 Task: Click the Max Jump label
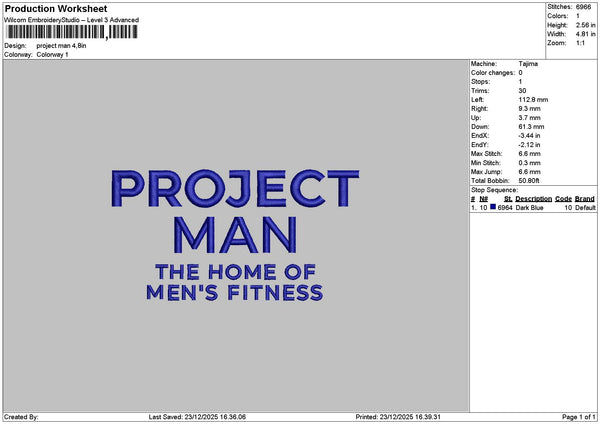pyautogui.click(x=487, y=172)
